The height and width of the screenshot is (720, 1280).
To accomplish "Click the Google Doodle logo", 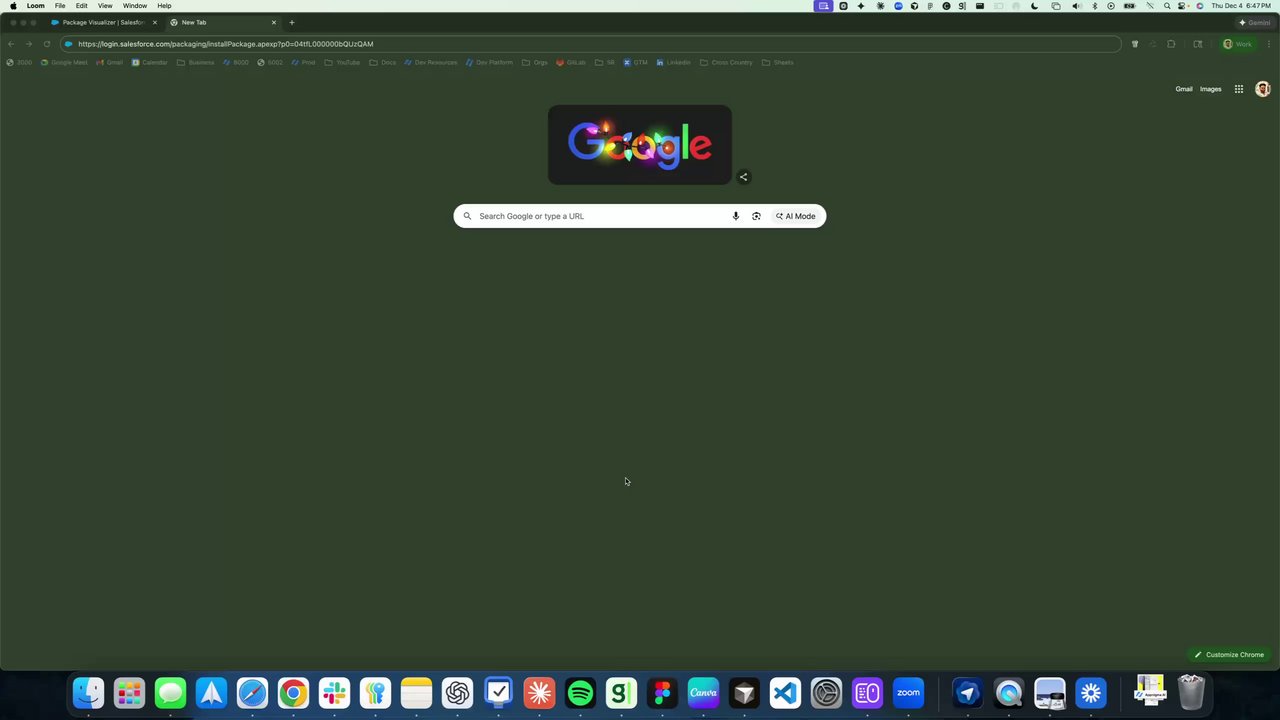I will (x=640, y=145).
